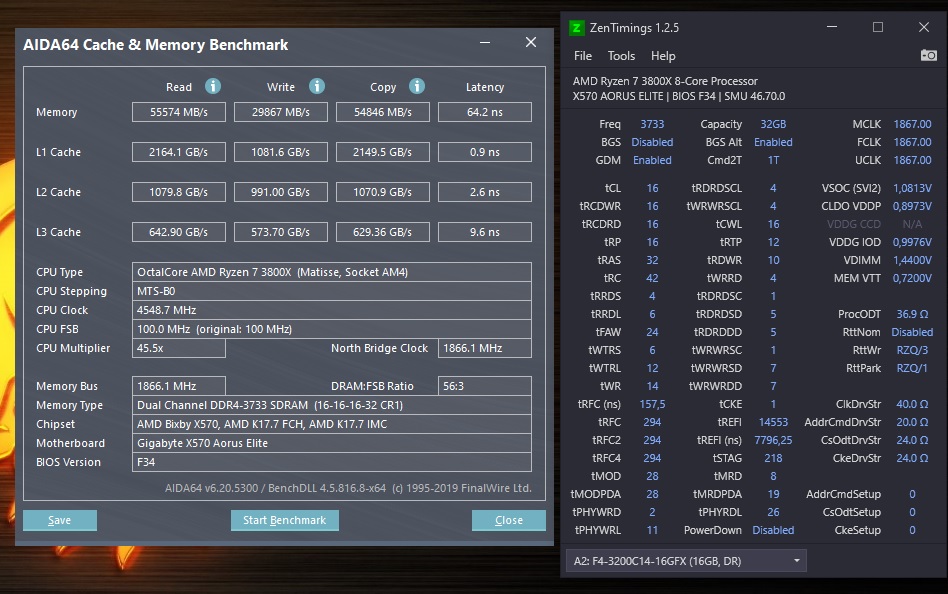
Task: Click the L1 Cache Read value 2164.1 GB/s
Action: click(x=179, y=152)
